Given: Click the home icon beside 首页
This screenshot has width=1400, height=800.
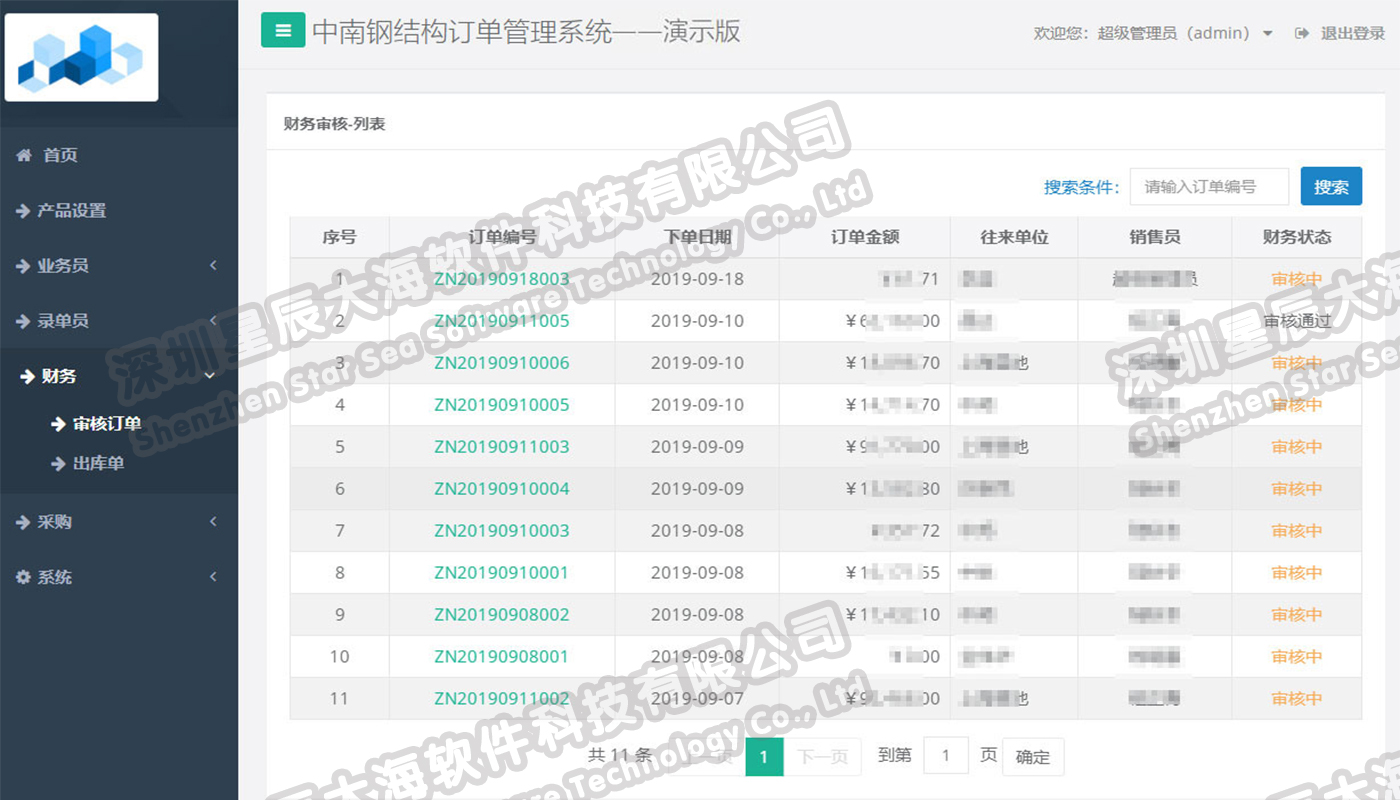Looking at the screenshot, I should [24, 155].
